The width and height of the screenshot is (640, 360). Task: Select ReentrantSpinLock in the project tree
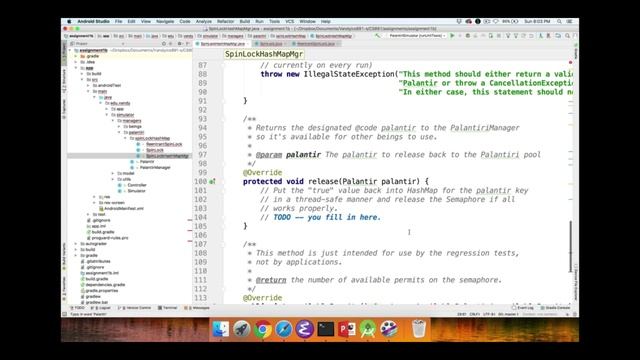pos(164,144)
